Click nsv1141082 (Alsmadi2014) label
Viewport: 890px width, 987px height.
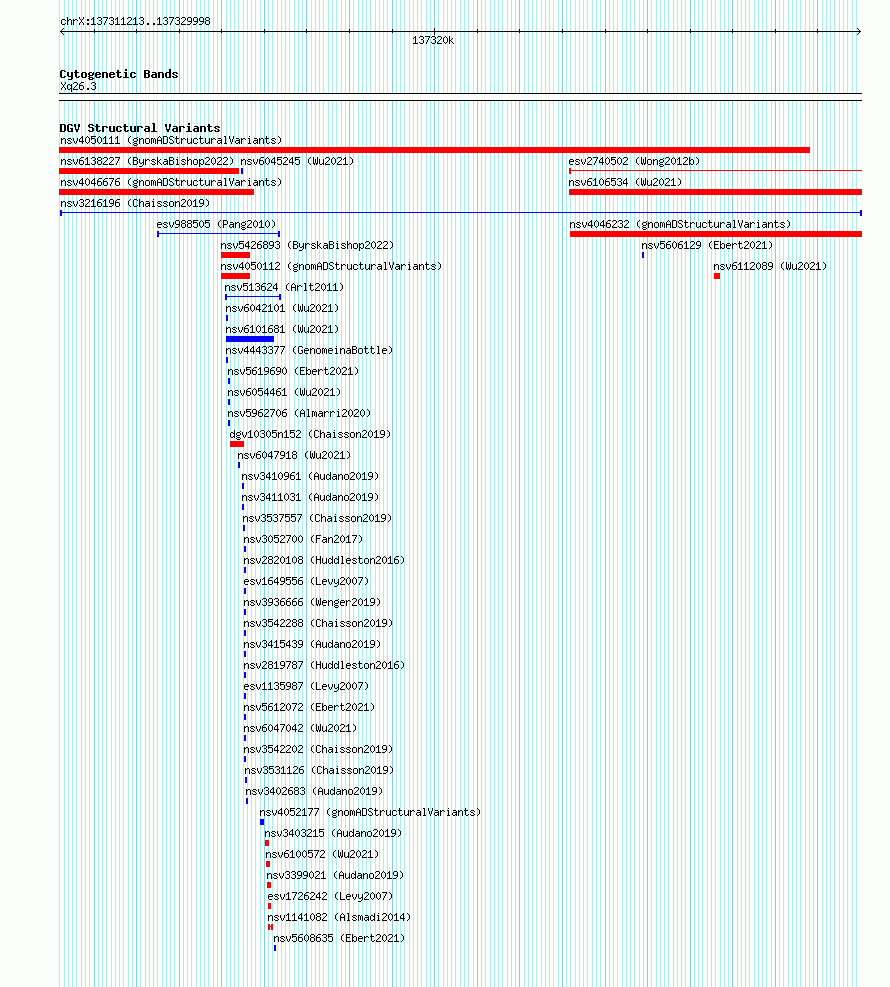[x=339, y=917]
